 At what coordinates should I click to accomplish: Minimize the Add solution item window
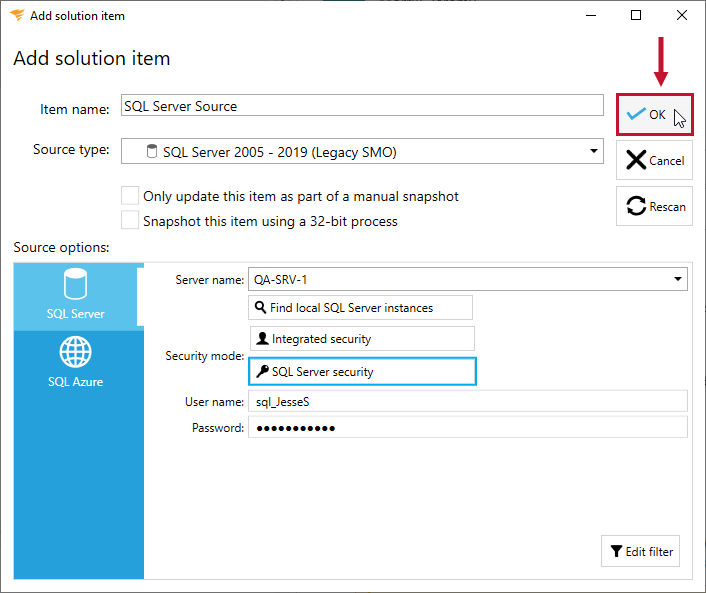point(591,15)
